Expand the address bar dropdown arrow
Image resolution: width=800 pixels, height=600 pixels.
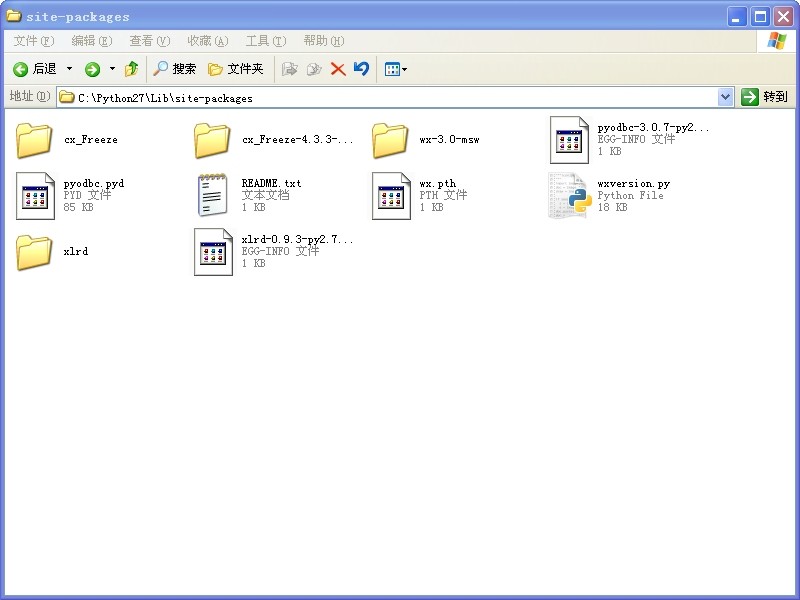(726, 97)
